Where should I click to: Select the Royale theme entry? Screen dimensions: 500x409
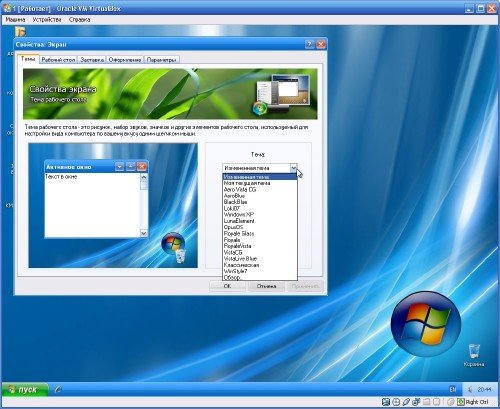click(260, 240)
